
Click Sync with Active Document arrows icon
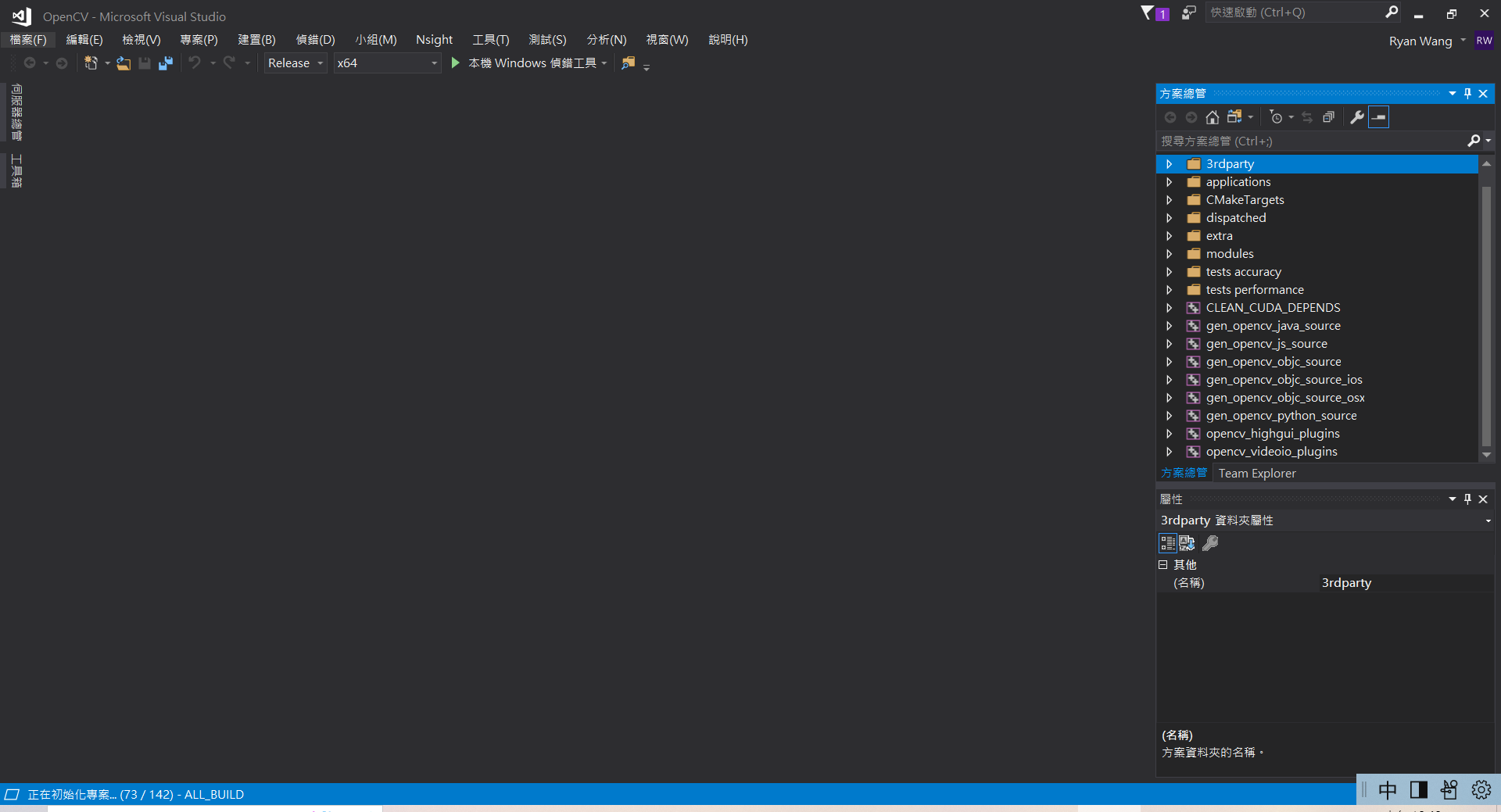click(x=1307, y=117)
